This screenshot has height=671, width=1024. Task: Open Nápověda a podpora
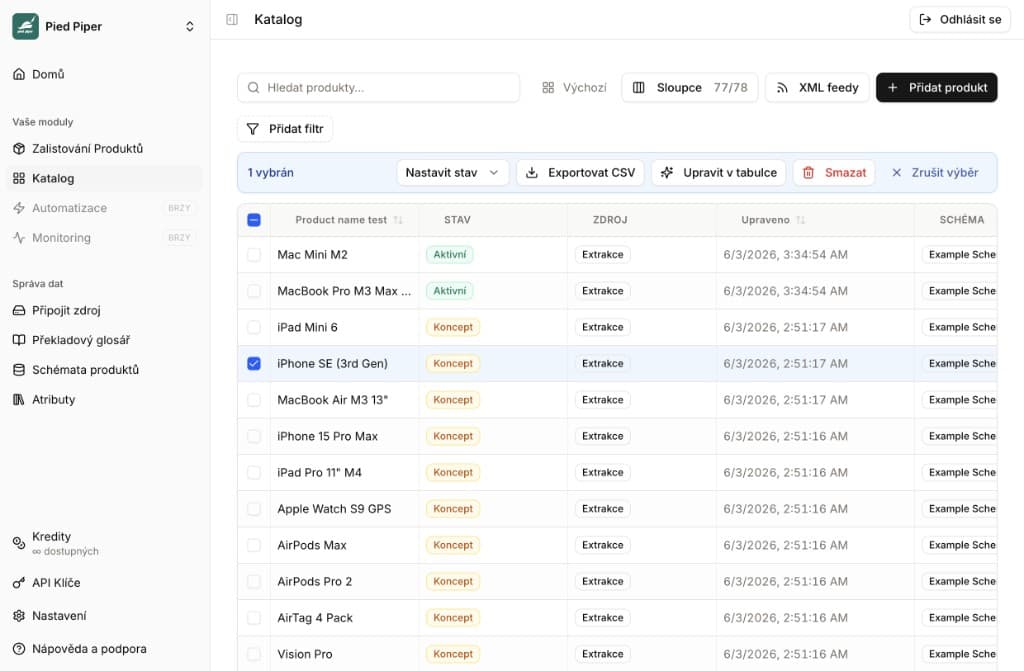point(104,649)
